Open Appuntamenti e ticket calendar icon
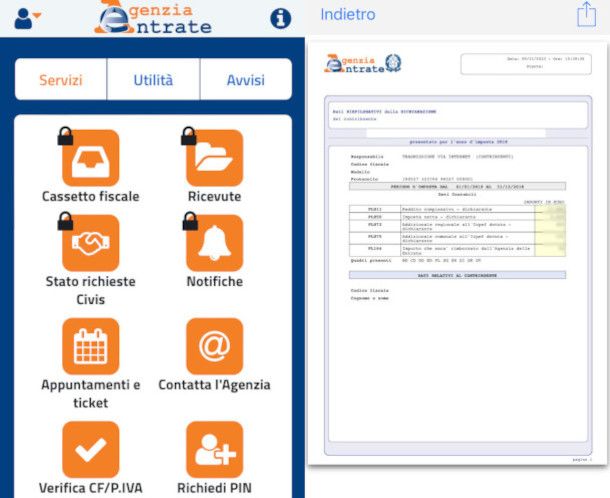The image size is (610, 498). point(91,346)
